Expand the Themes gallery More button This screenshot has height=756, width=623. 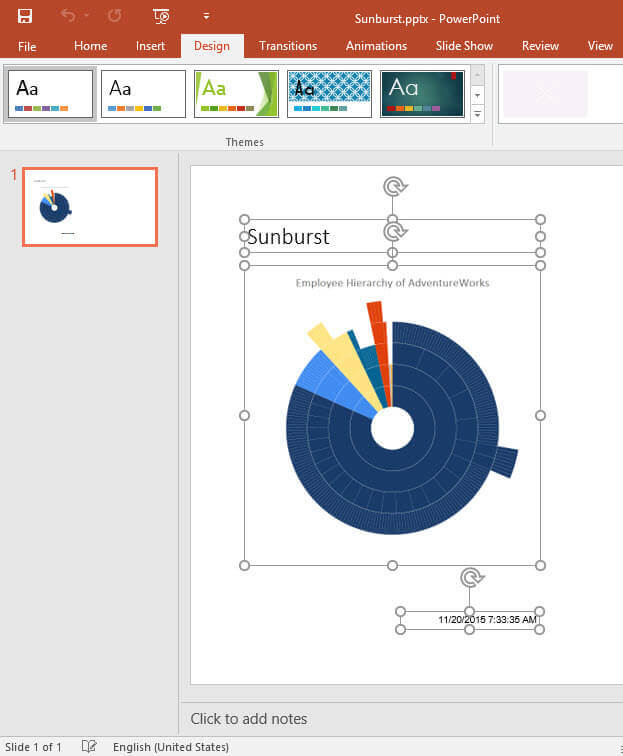point(477,114)
